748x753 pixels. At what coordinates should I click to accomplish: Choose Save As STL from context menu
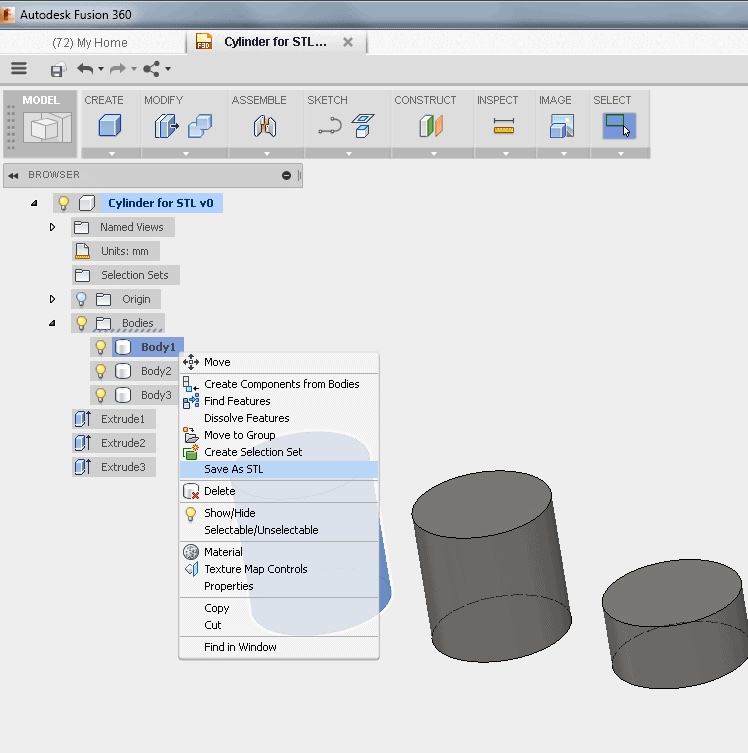point(279,469)
